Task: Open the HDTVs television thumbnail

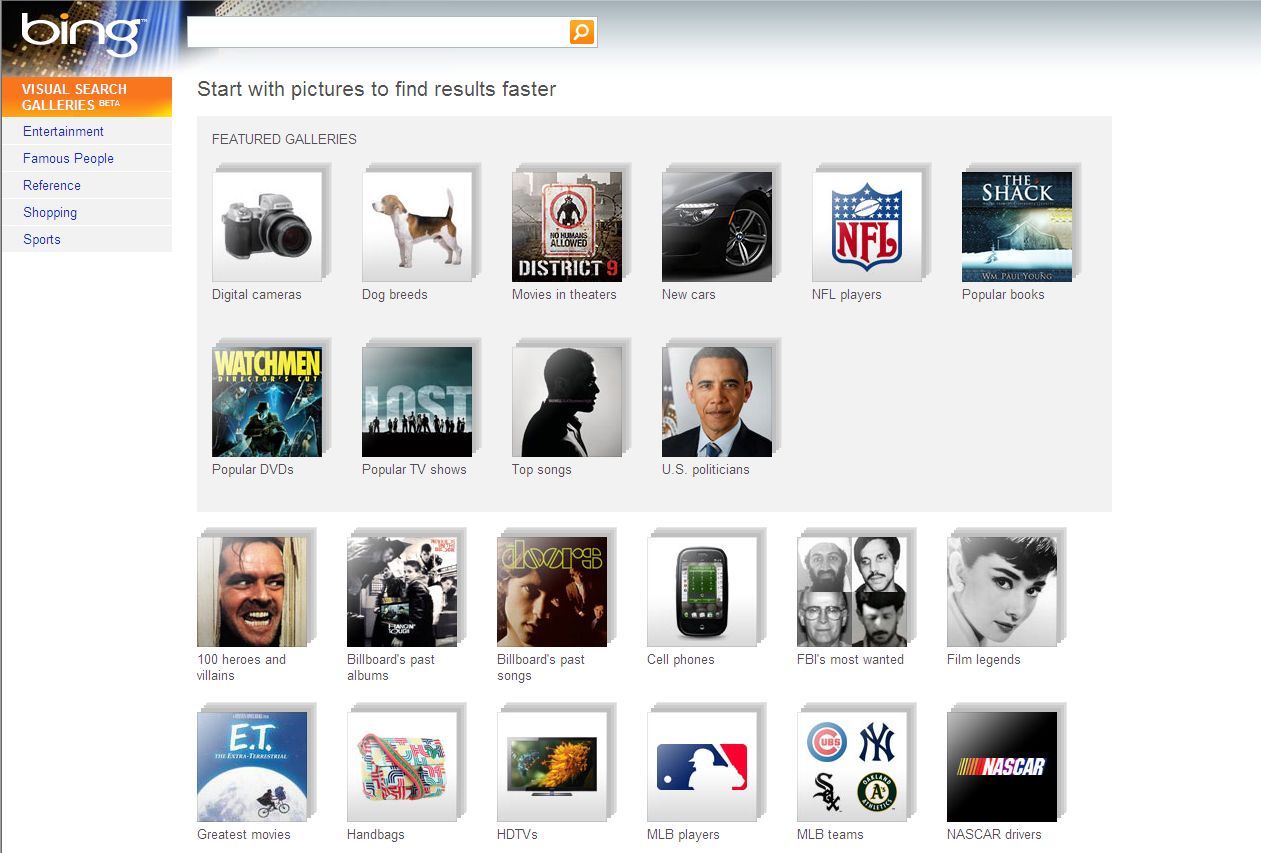Action: pyautogui.click(x=552, y=767)
